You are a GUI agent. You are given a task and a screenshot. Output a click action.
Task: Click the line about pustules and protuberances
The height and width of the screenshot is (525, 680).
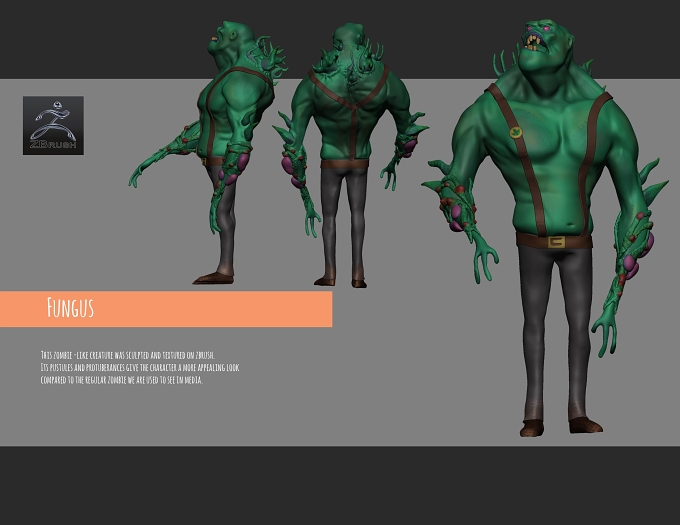pyautogui.click(x=140, y=368)
